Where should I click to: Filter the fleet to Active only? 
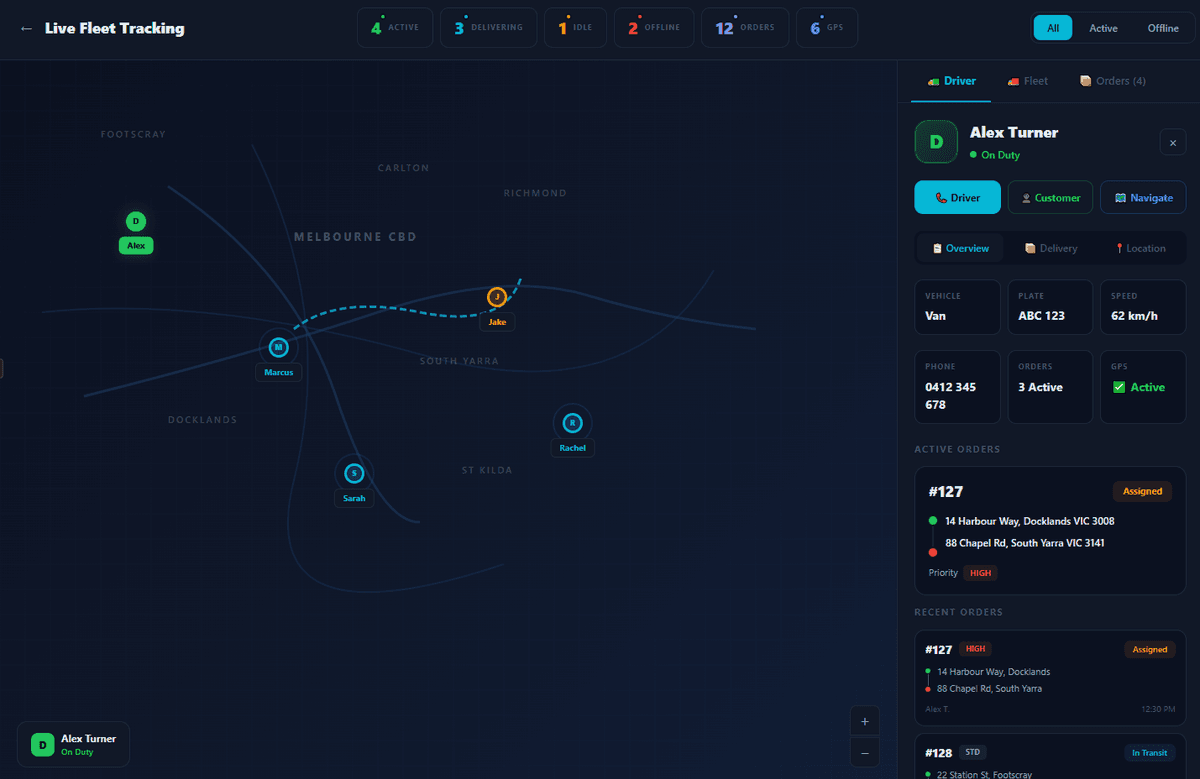(x=1103, y=28)
